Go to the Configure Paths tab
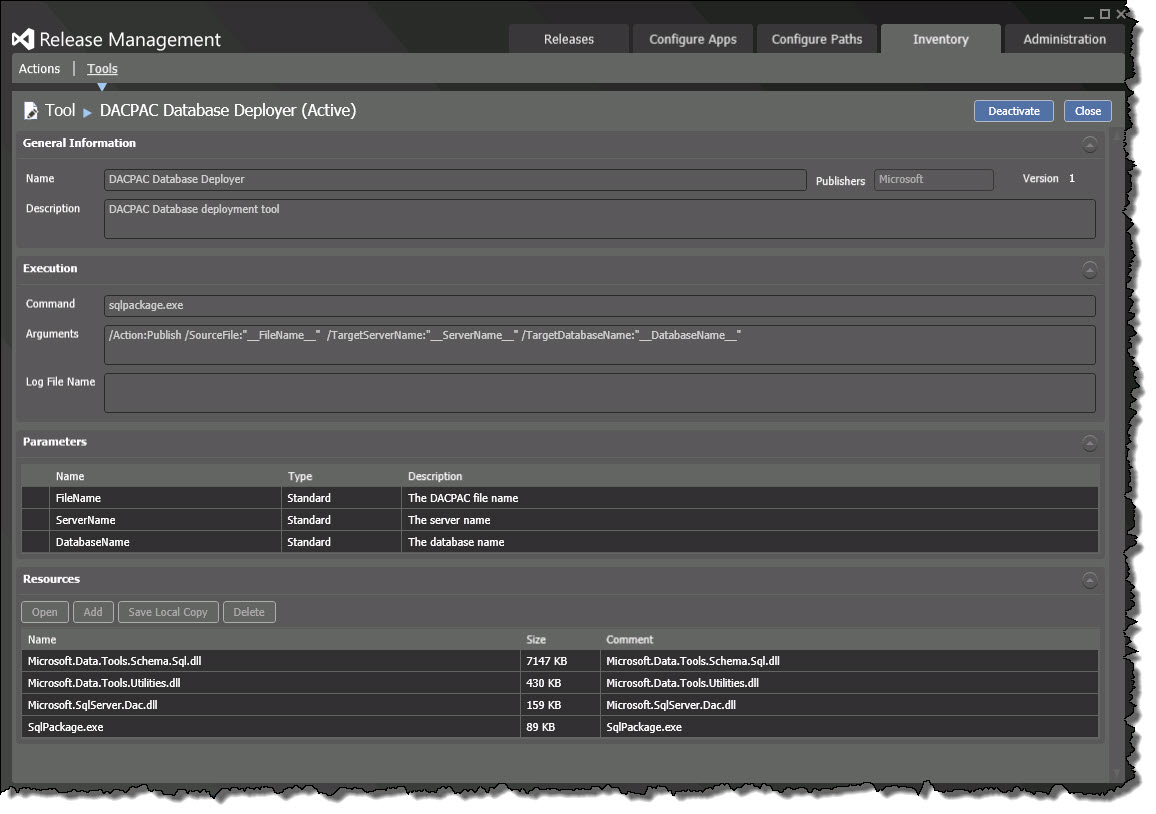Screen dimensions: 1156x814 [816, 40]
